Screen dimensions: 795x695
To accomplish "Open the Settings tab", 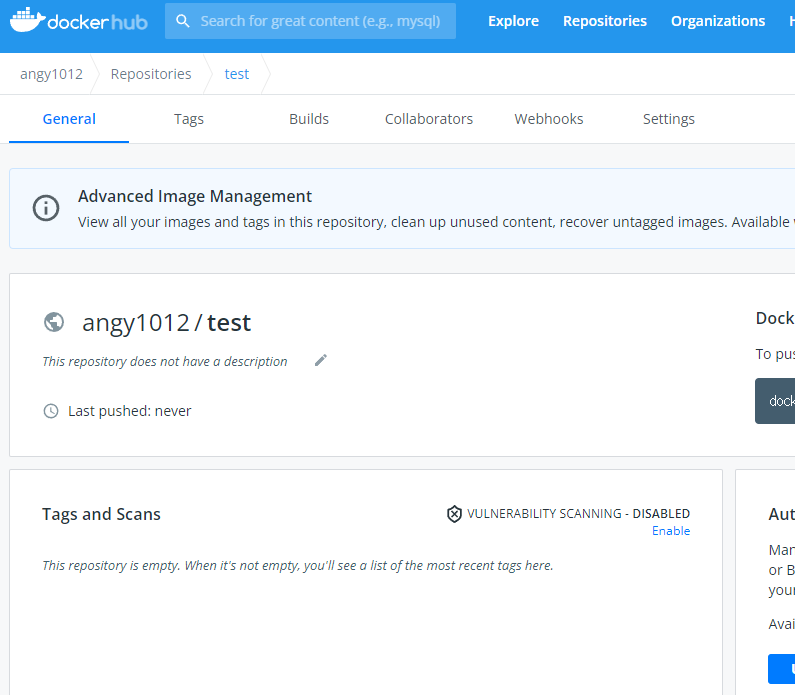I will tap(668, 119).
